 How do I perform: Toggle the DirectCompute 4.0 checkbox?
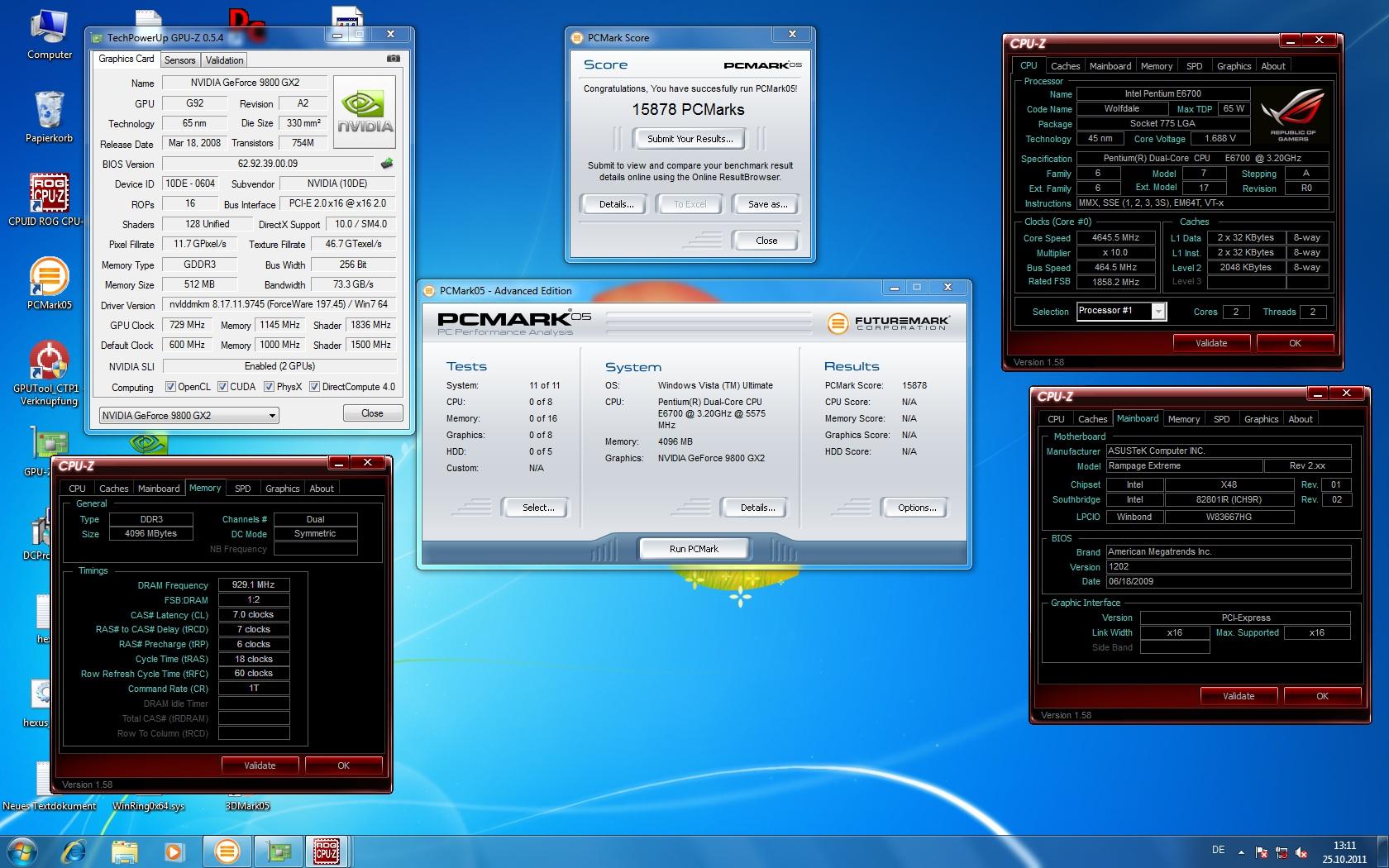(x=314, y=387)
